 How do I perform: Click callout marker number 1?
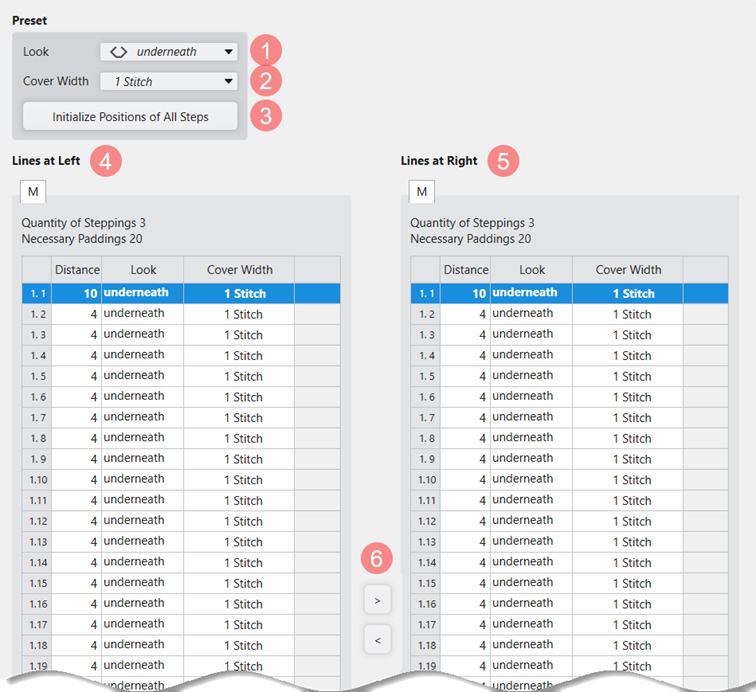tap(266, 51)
